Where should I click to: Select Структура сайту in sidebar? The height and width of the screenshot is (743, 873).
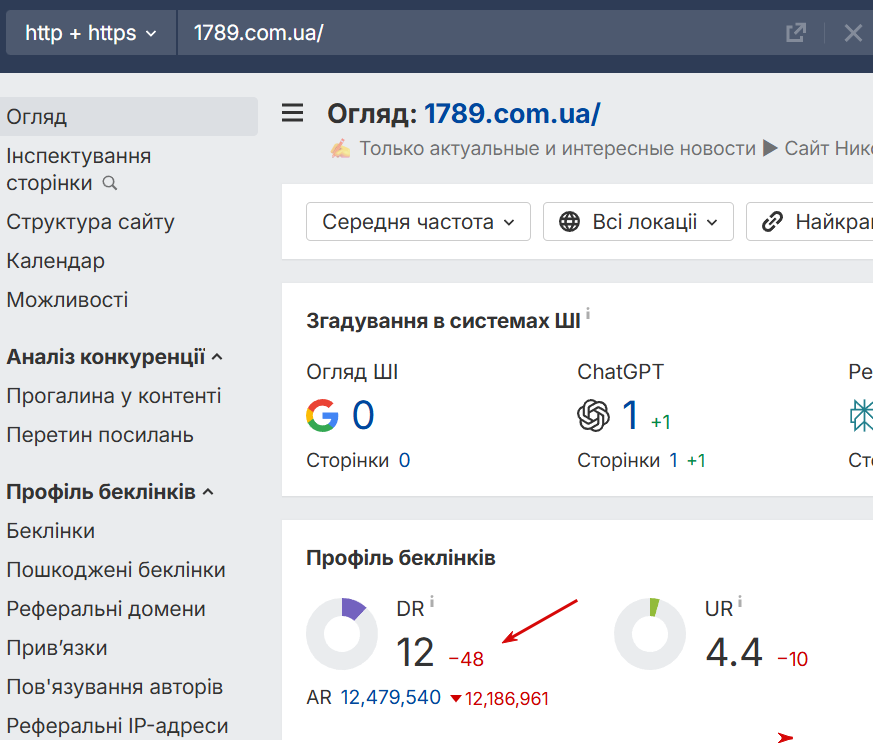point(90,222)
